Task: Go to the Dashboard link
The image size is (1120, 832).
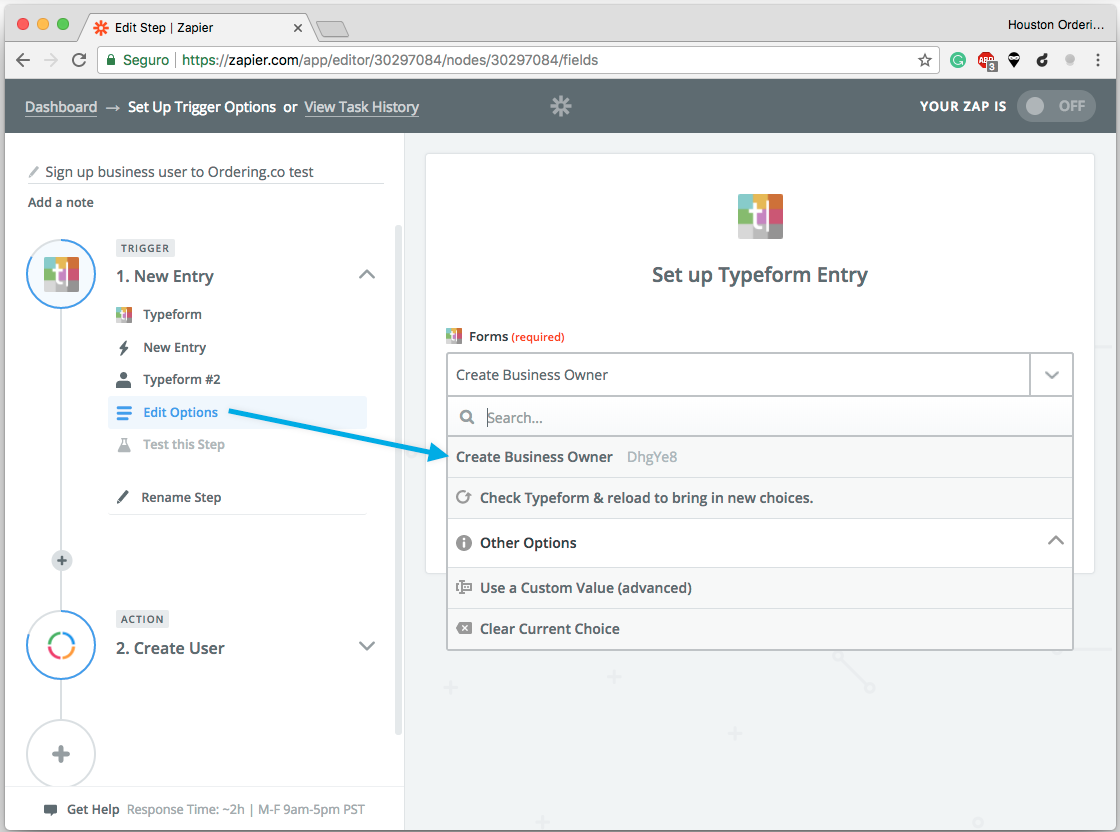Action: point(61,107)
